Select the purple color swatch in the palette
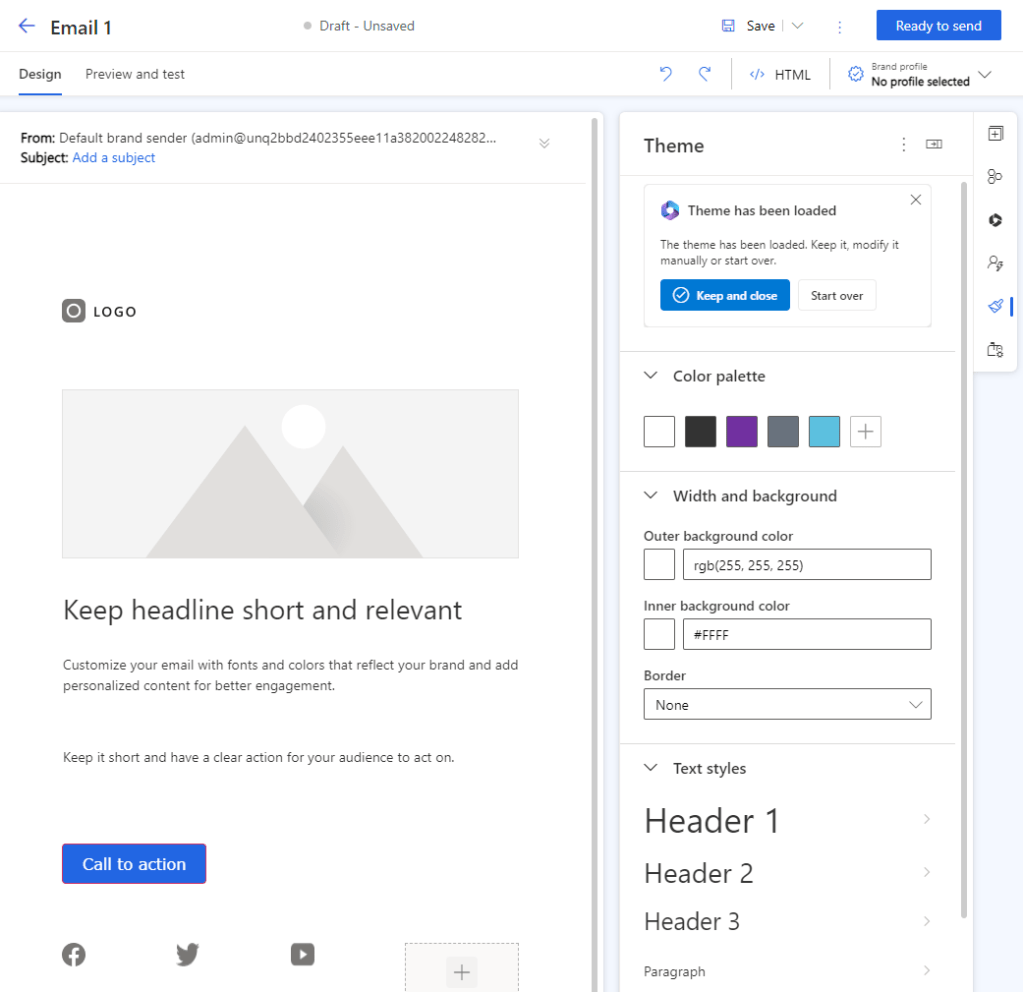This screenshot has width=1023, height=992. [x=741, y=431]
